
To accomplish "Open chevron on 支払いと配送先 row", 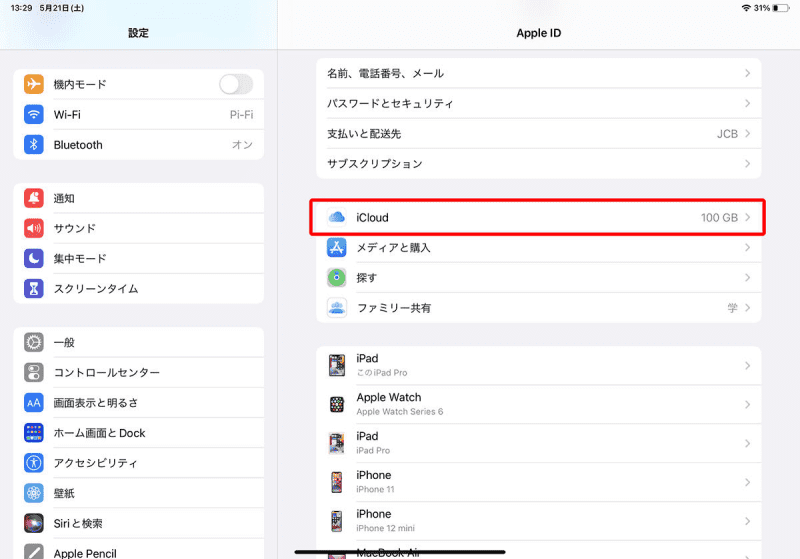I will tap(747, 134).
